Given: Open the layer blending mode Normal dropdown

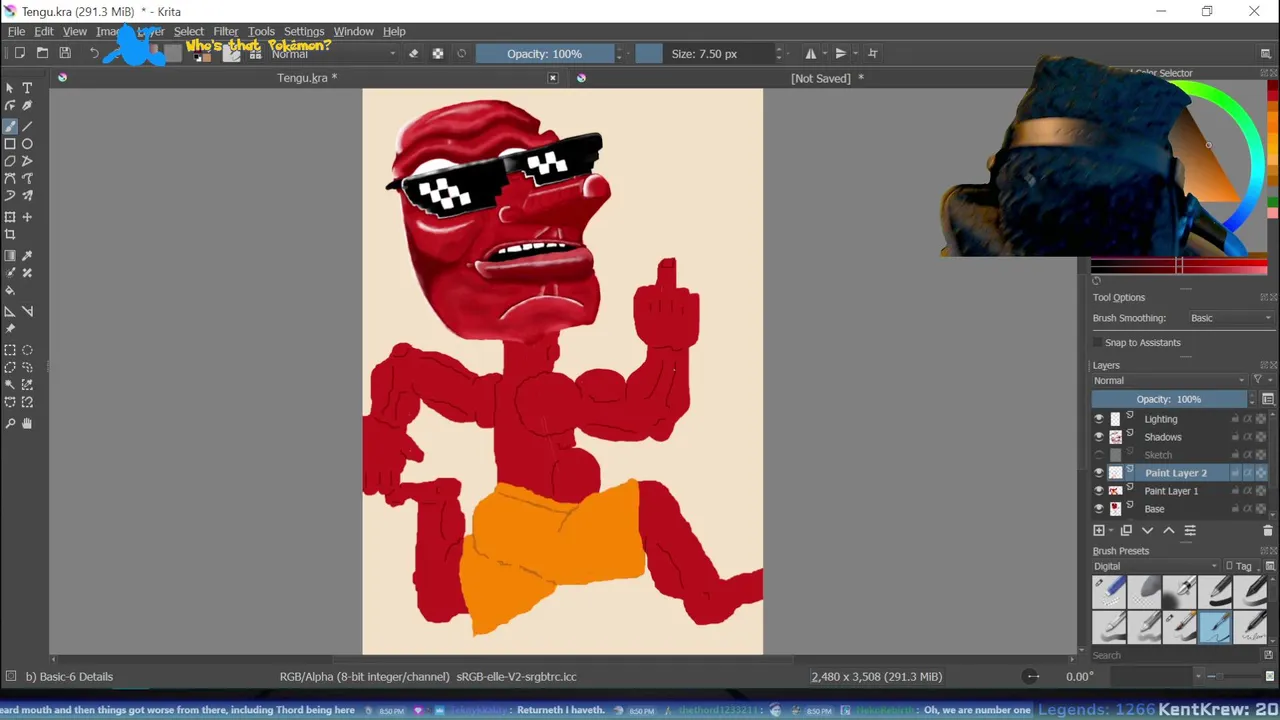Looking at the screenshot, I should pyautogui.click(x=1169, y=380).
